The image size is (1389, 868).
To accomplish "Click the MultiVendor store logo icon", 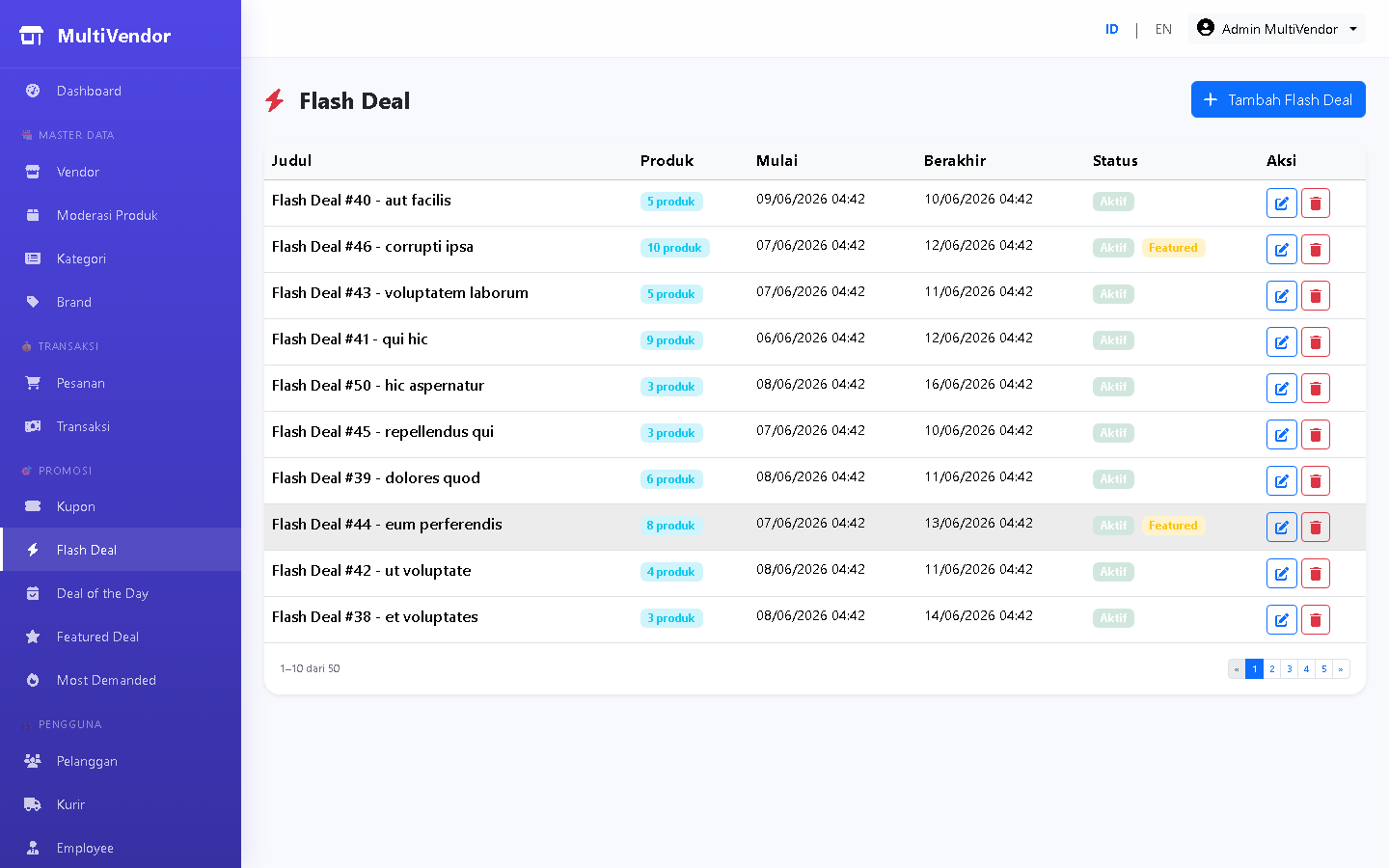I will coord(32,36).
